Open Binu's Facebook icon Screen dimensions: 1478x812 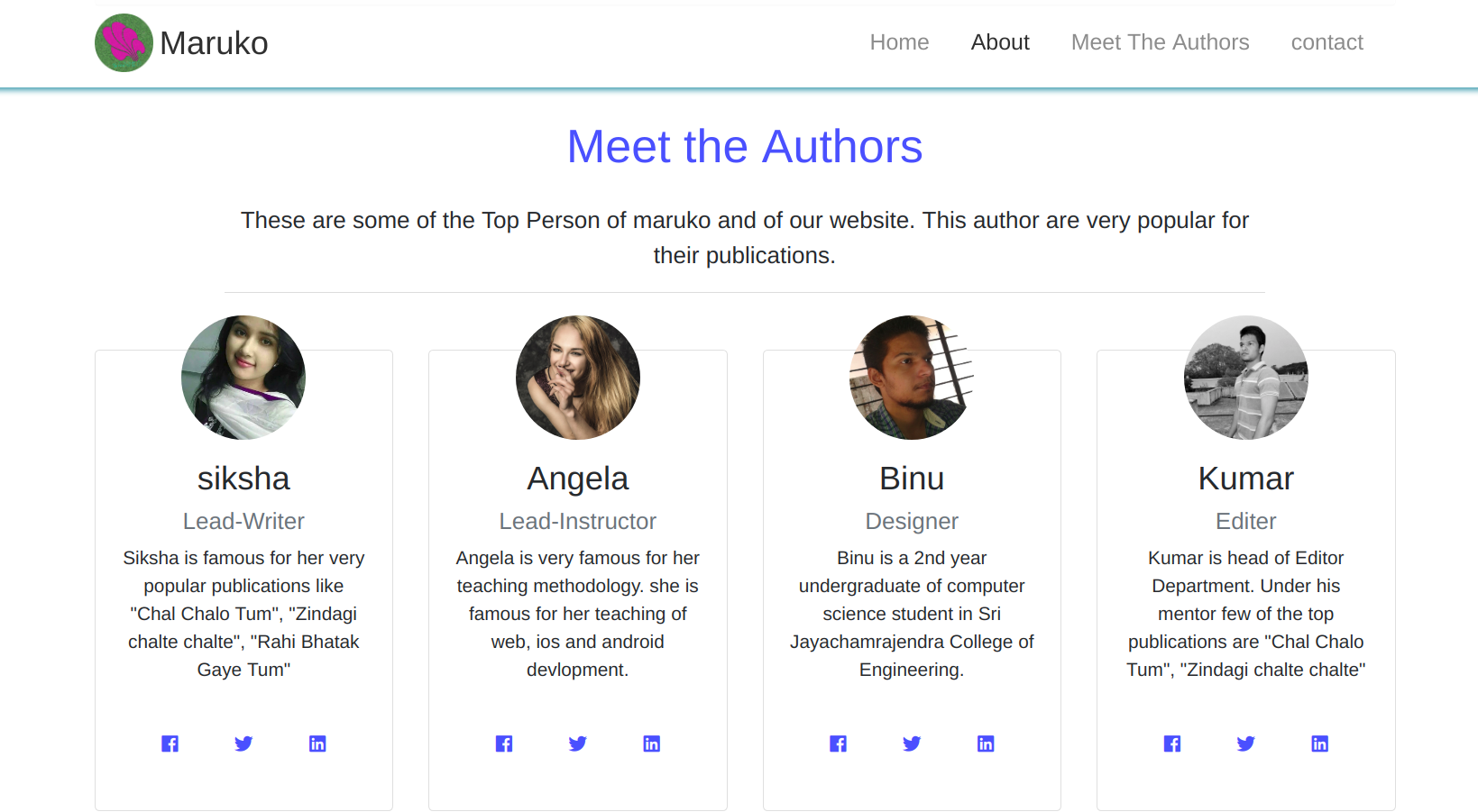click(839, 744)
